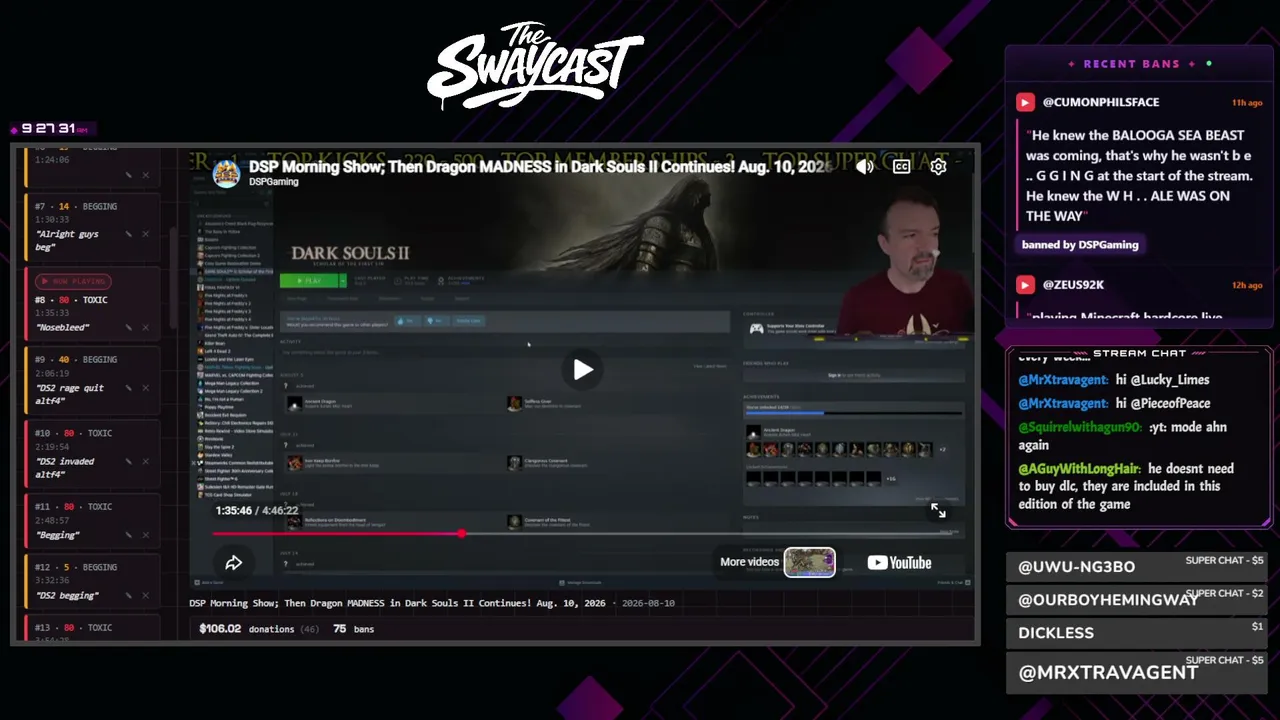Click the video title in the player header

click(540, 166)
